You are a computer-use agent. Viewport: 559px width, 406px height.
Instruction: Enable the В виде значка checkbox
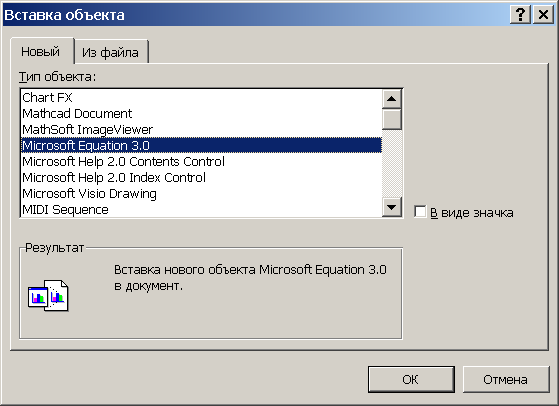point(420,212)
